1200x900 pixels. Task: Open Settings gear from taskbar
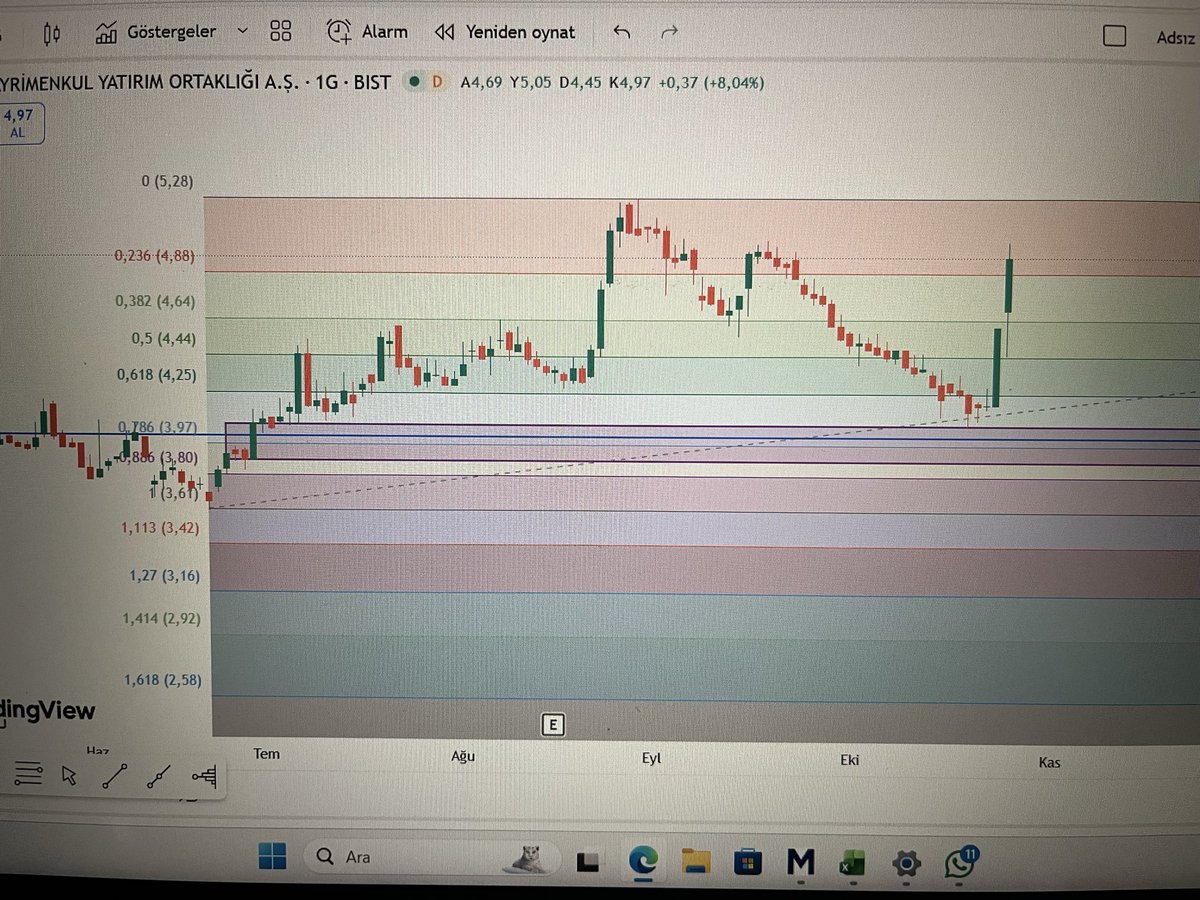pos(905,863)
